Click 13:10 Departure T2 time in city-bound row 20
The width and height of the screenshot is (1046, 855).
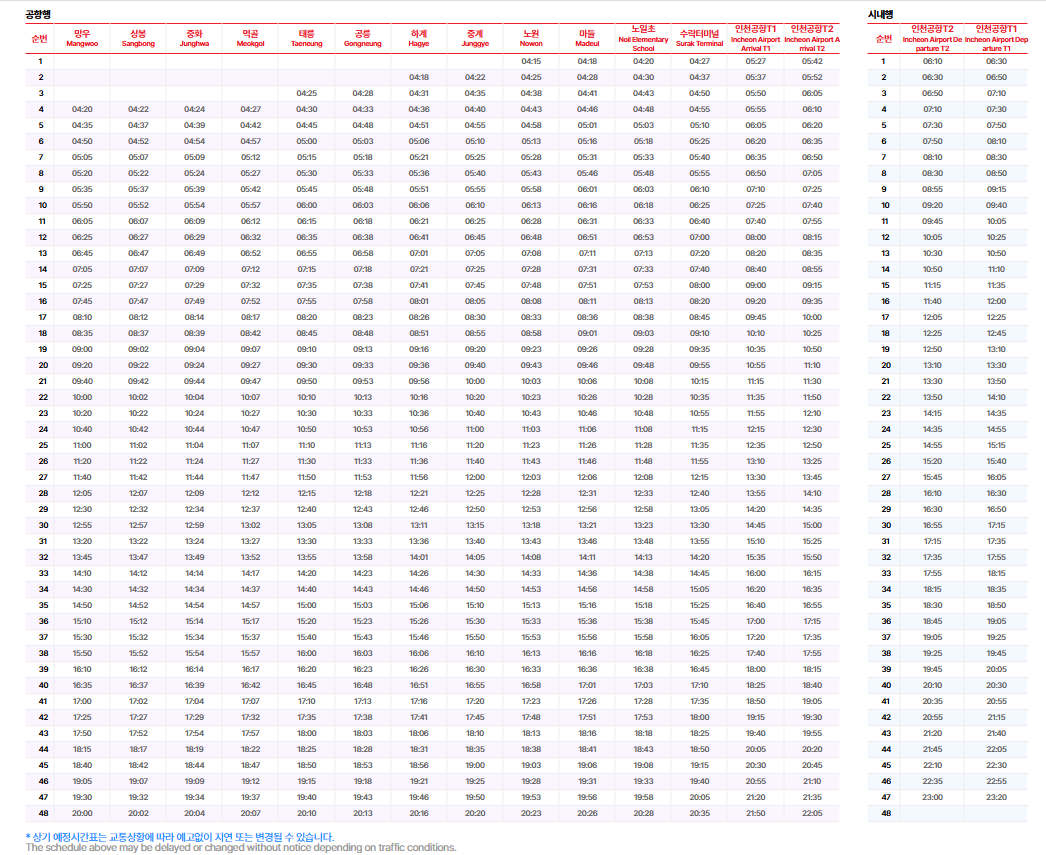pos(933,365)
